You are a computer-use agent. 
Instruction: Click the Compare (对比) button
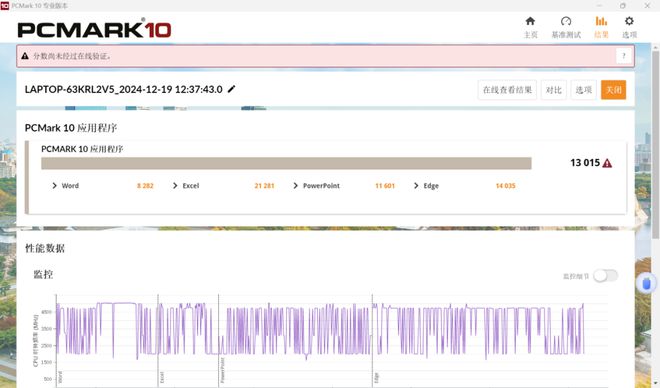click(554, 90)
